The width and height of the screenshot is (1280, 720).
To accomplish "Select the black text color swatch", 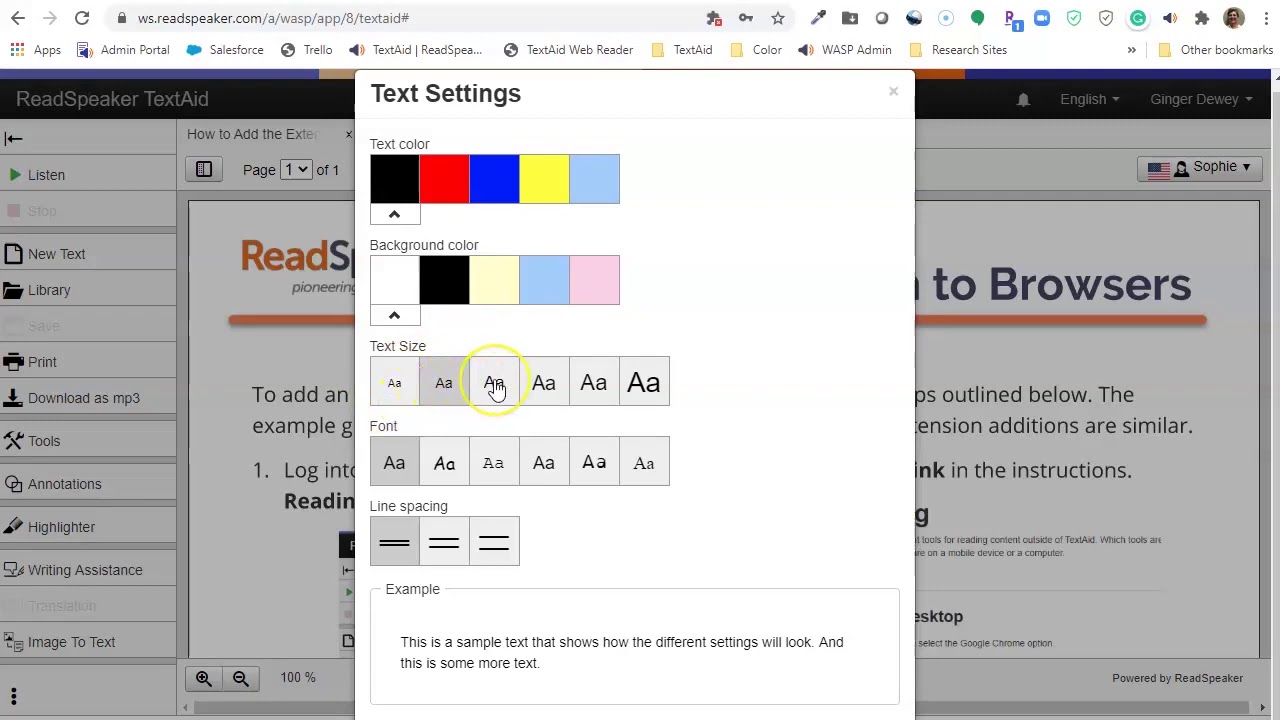I will tap(395, 179).
